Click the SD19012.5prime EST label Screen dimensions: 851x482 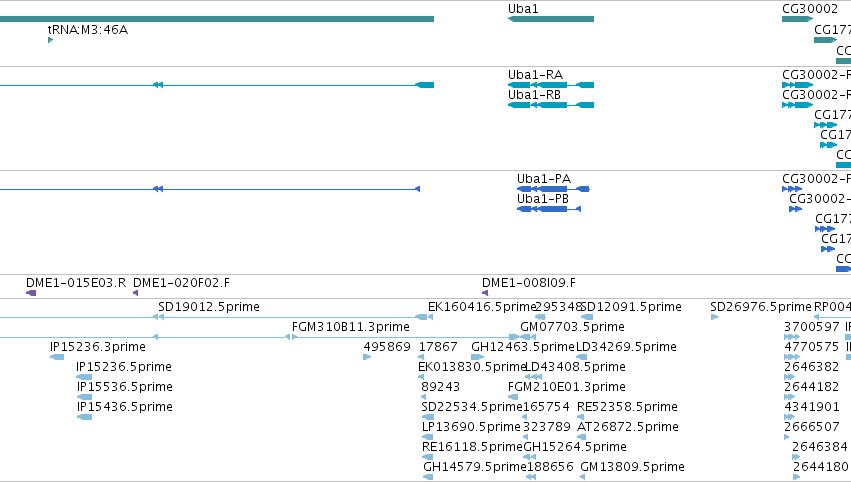[209, 307]
